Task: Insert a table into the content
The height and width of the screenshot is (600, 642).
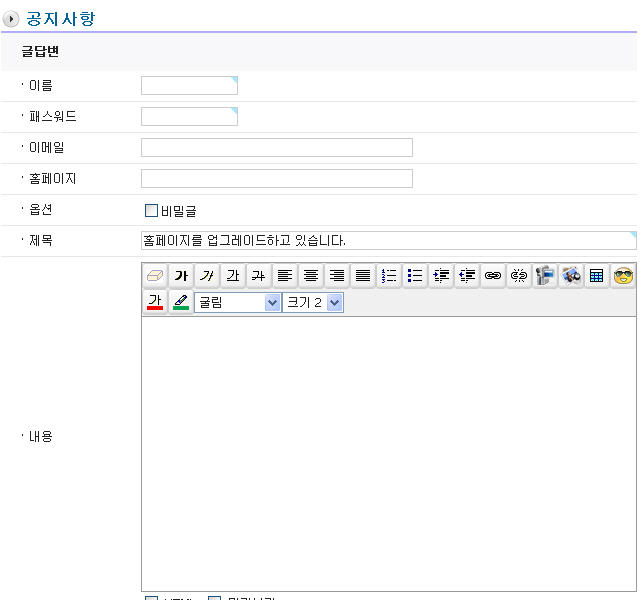Action: pos(597,276)
